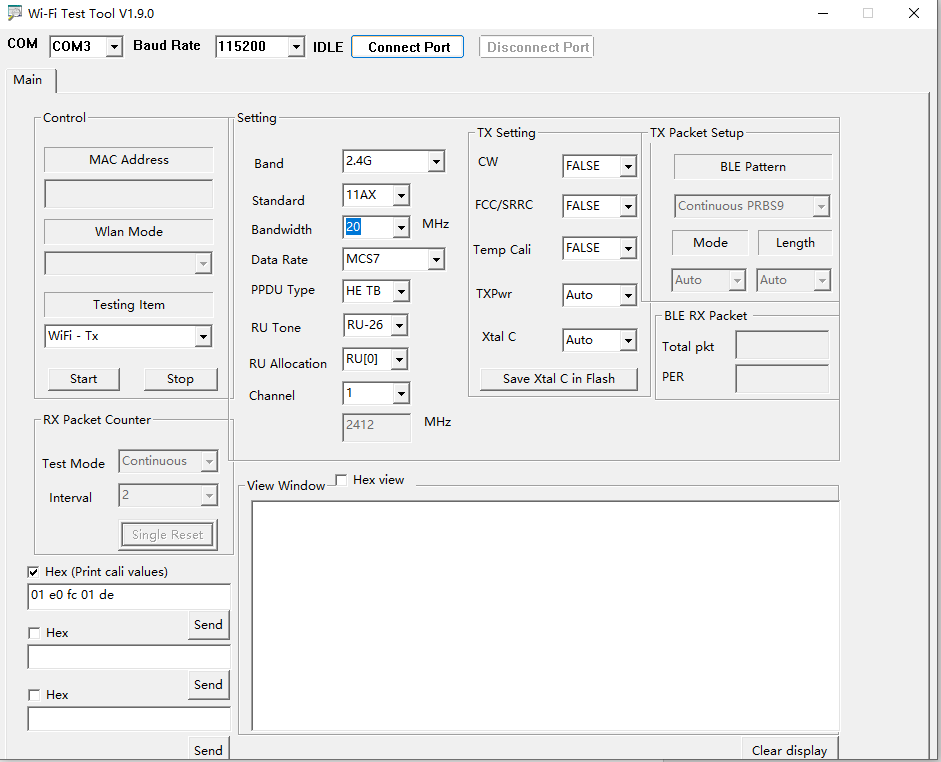
Task: Expand the CW FALSE dropdown
Action: [x=628, y=167]
